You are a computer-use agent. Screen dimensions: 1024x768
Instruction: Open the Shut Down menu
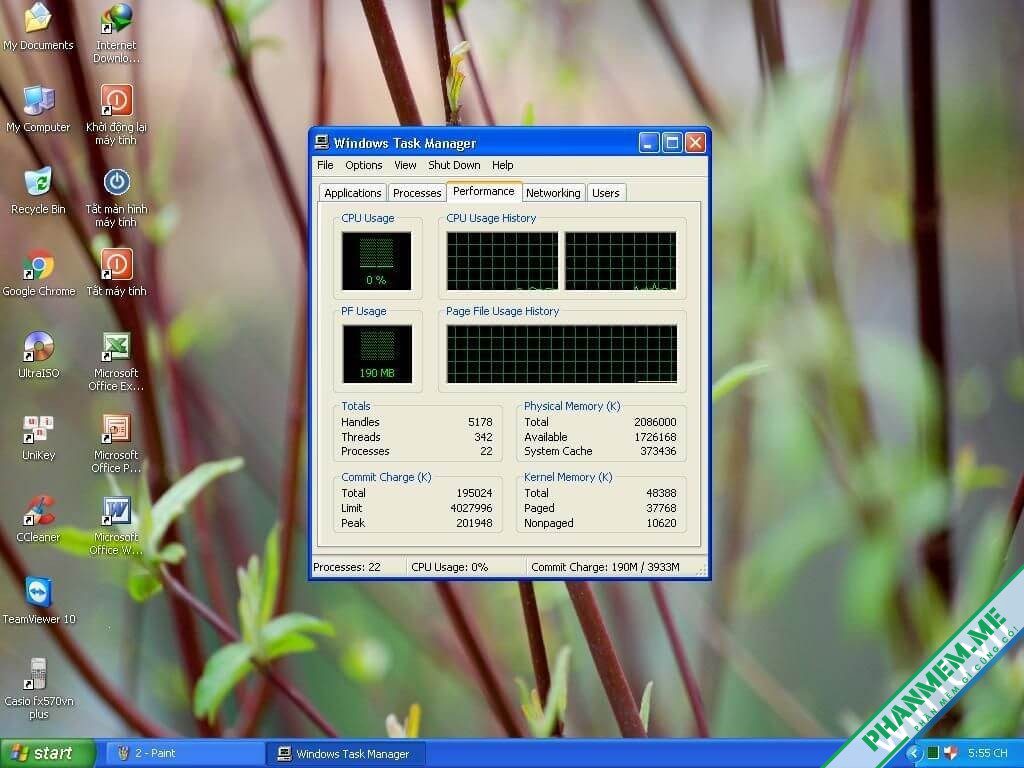[x=454, y=165]
